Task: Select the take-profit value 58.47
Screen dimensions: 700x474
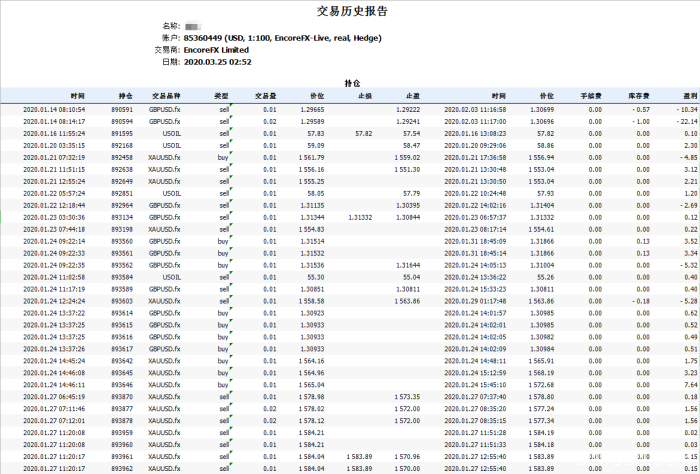Action: coord(412,146)
